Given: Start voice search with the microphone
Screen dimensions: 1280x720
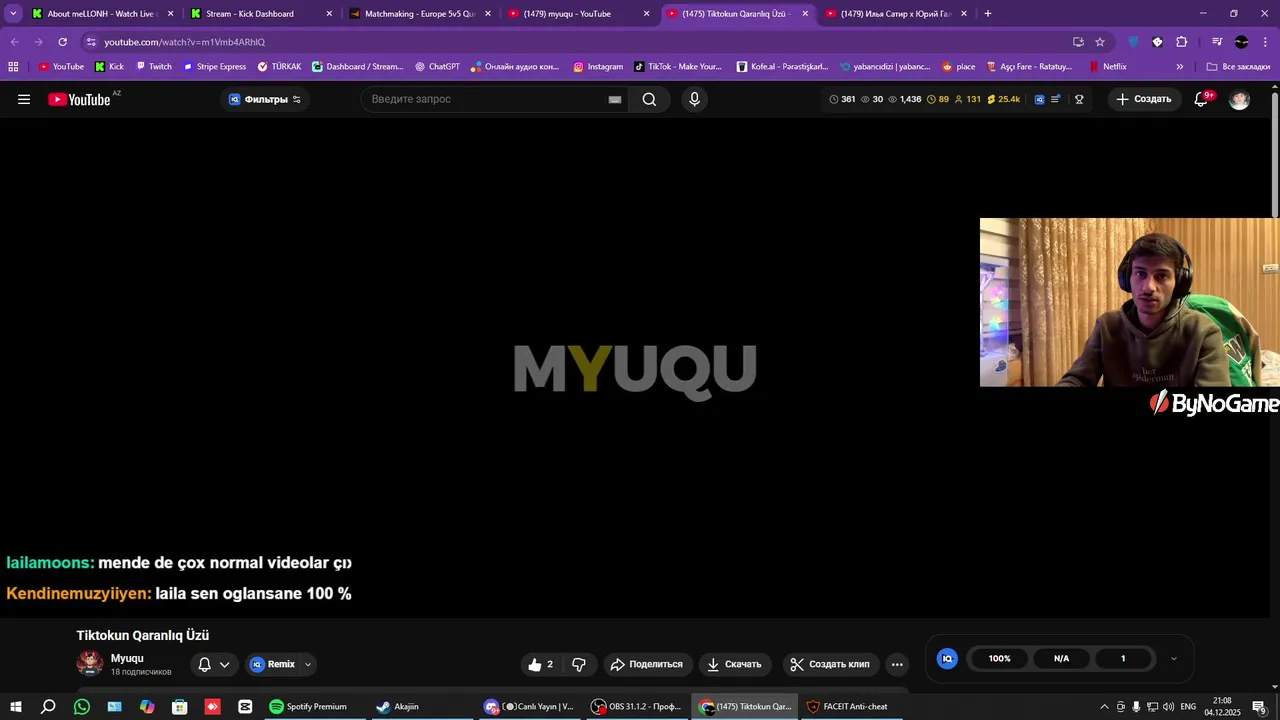Looking at the screenshot, I should 694,99.
